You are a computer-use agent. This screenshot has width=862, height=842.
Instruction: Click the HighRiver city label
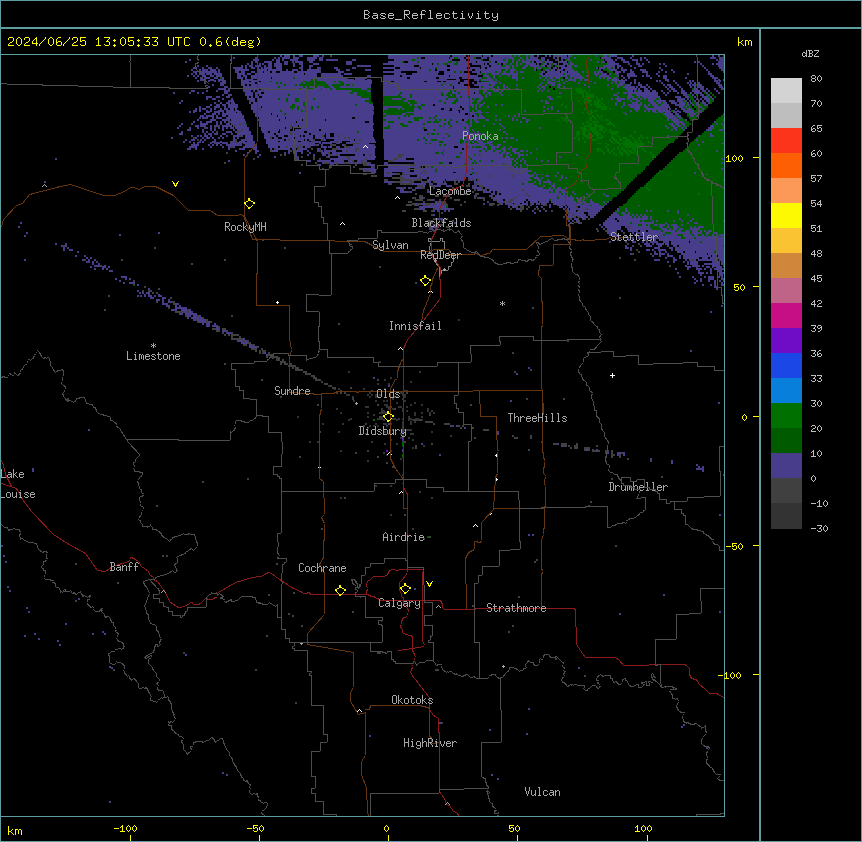coord(430,743)
